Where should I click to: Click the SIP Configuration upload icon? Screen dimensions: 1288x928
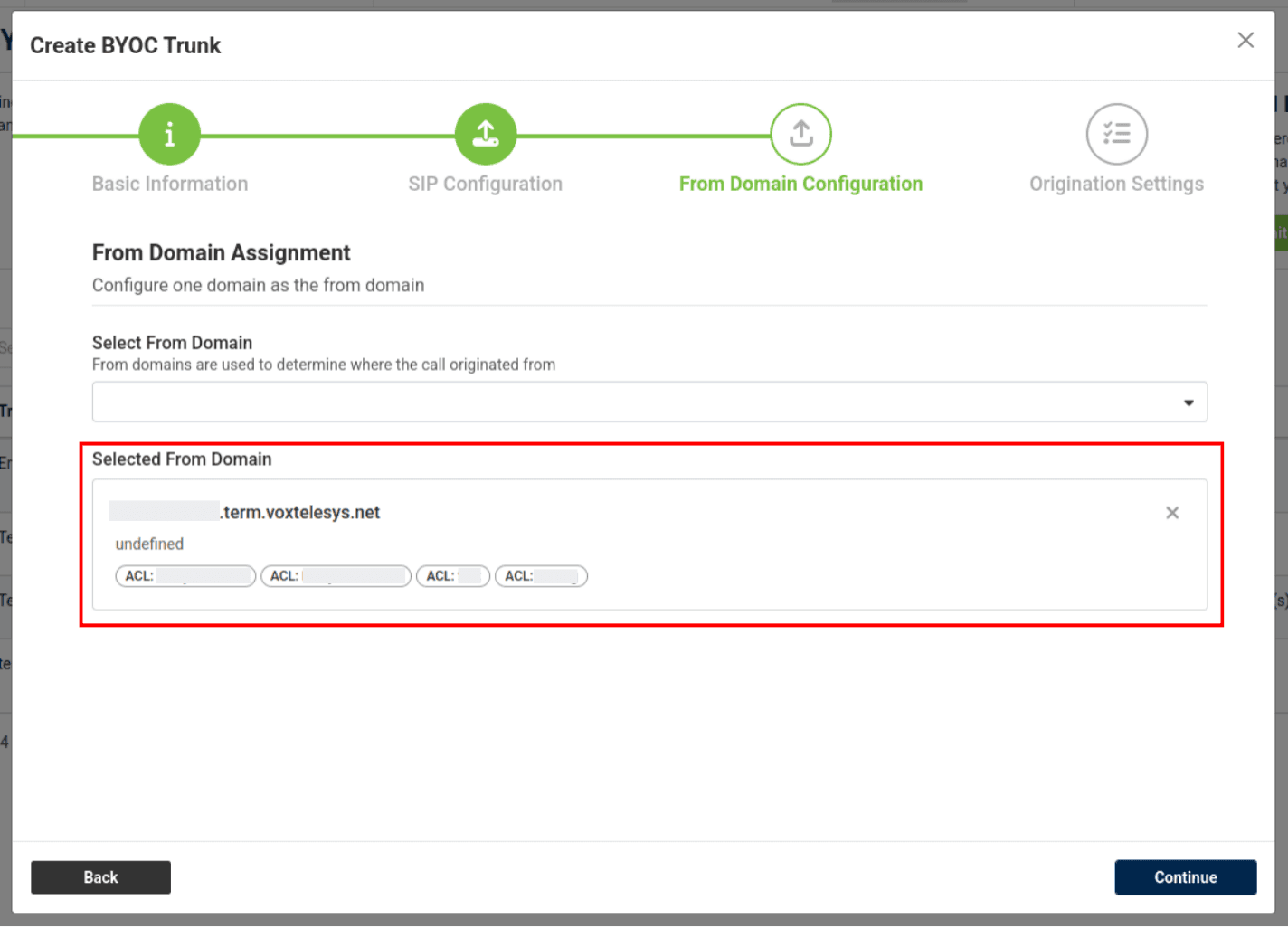coord(486,135)
